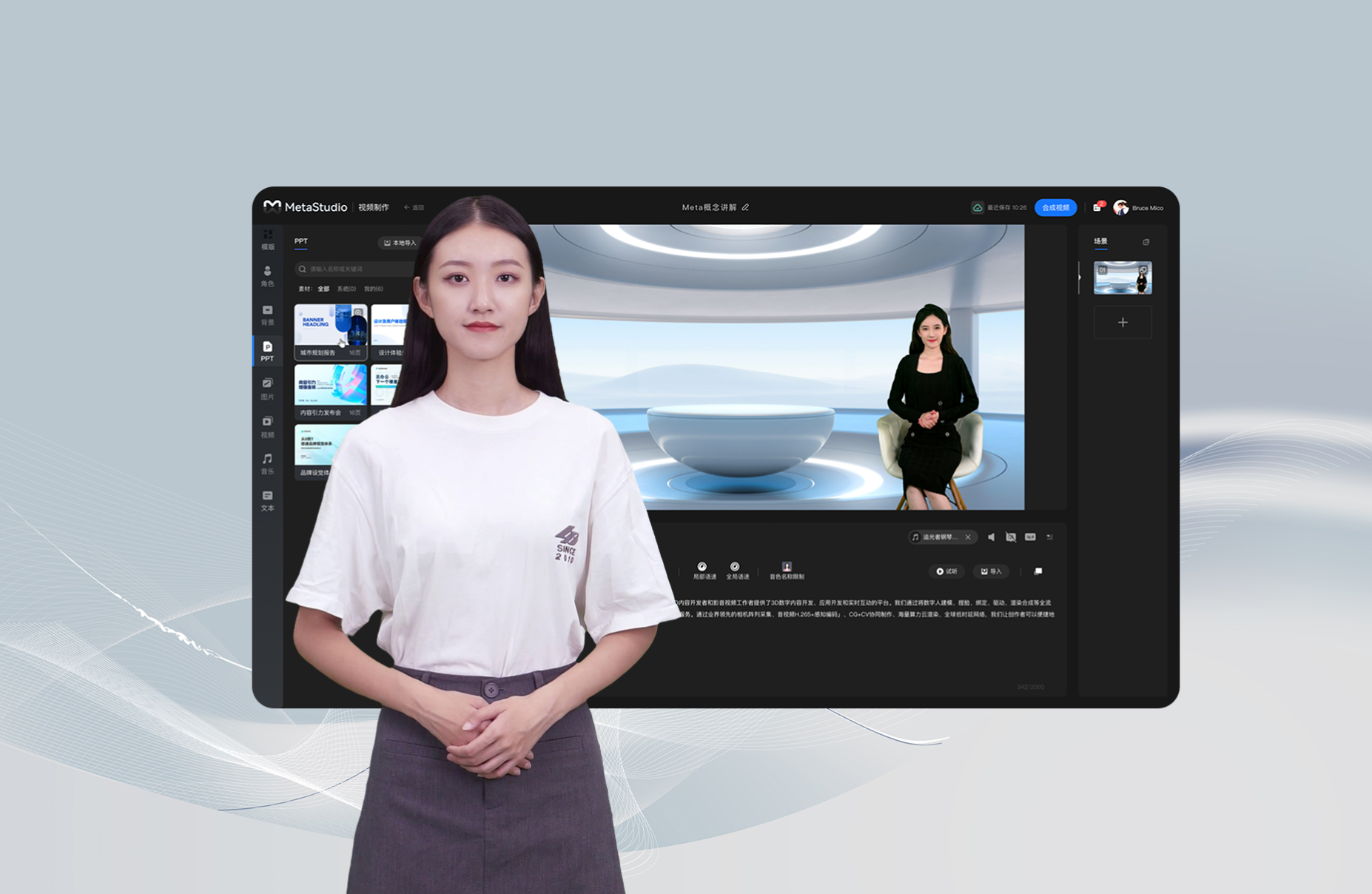Click the icon on scene 01 thumbnail corner
Viewport: 1372px width, 894px height.
[x=1143, y=269]
